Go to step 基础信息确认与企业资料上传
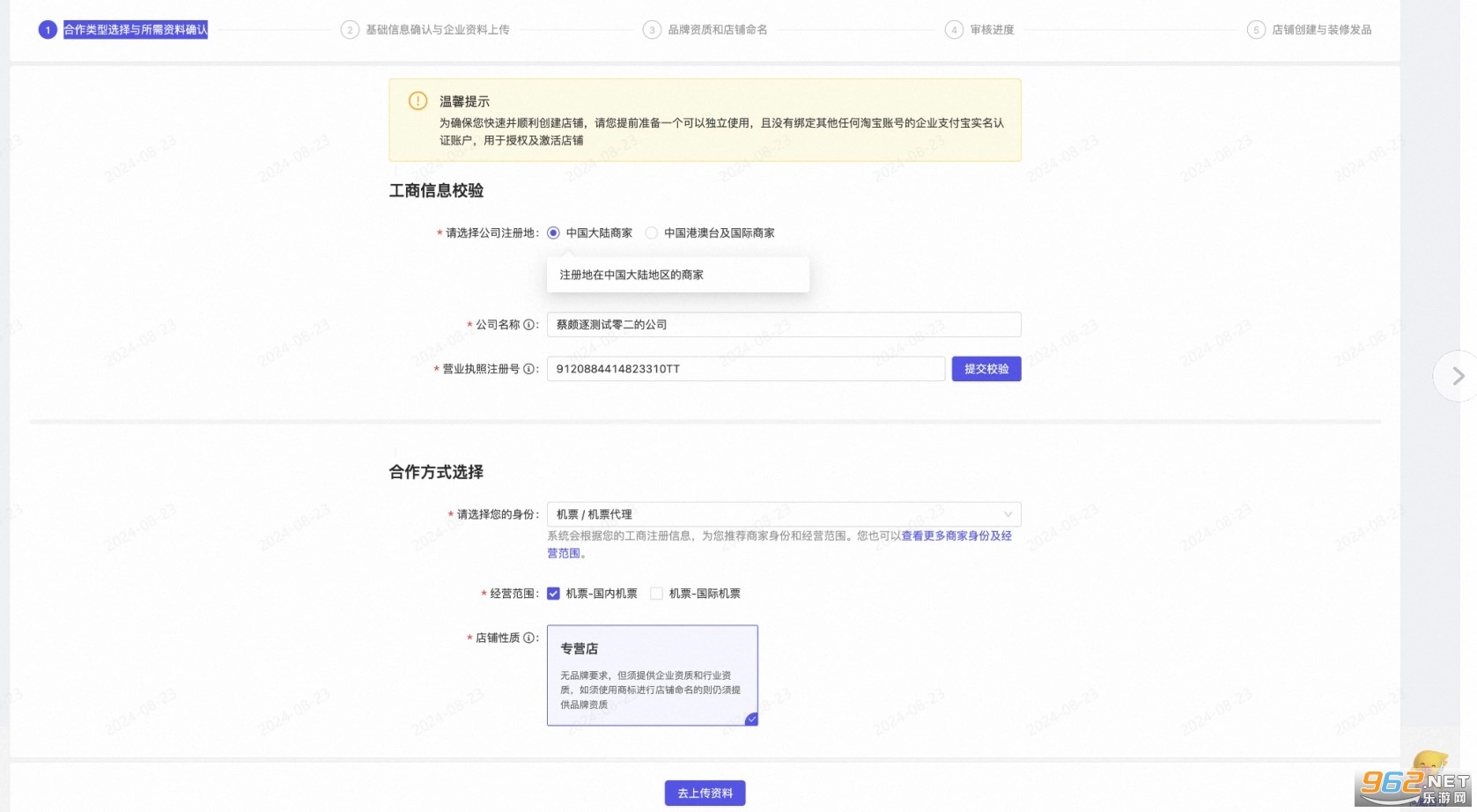Screen dimensions: 1477x812 pos(437,30)
